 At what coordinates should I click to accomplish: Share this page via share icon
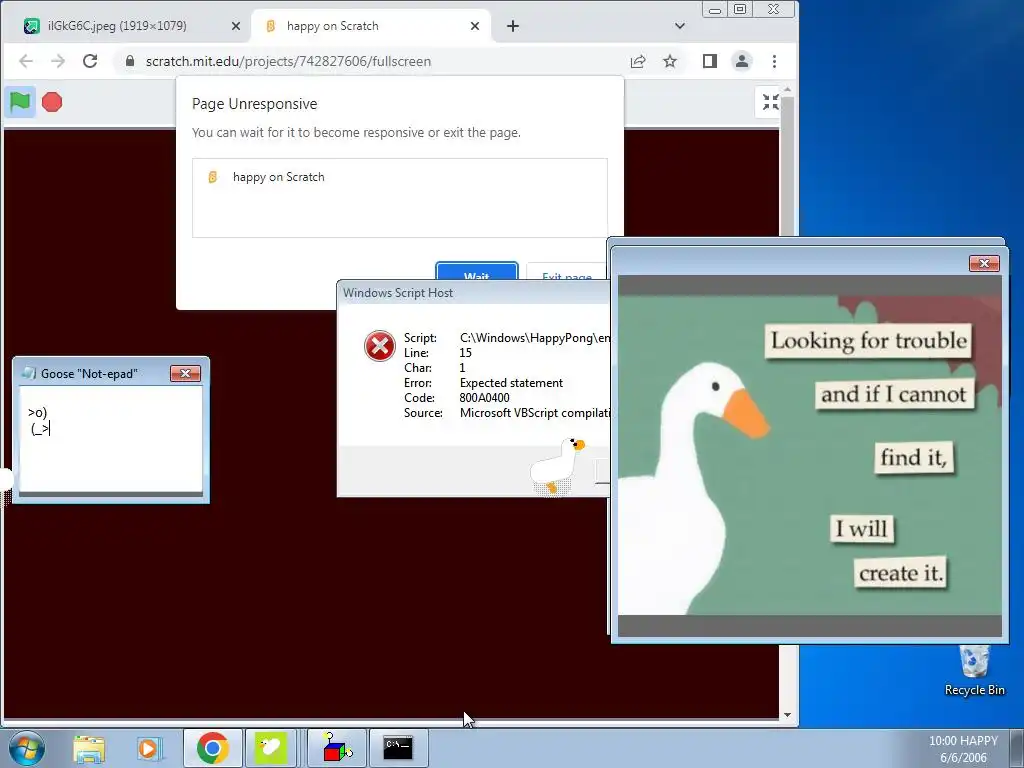coord(638,61)
